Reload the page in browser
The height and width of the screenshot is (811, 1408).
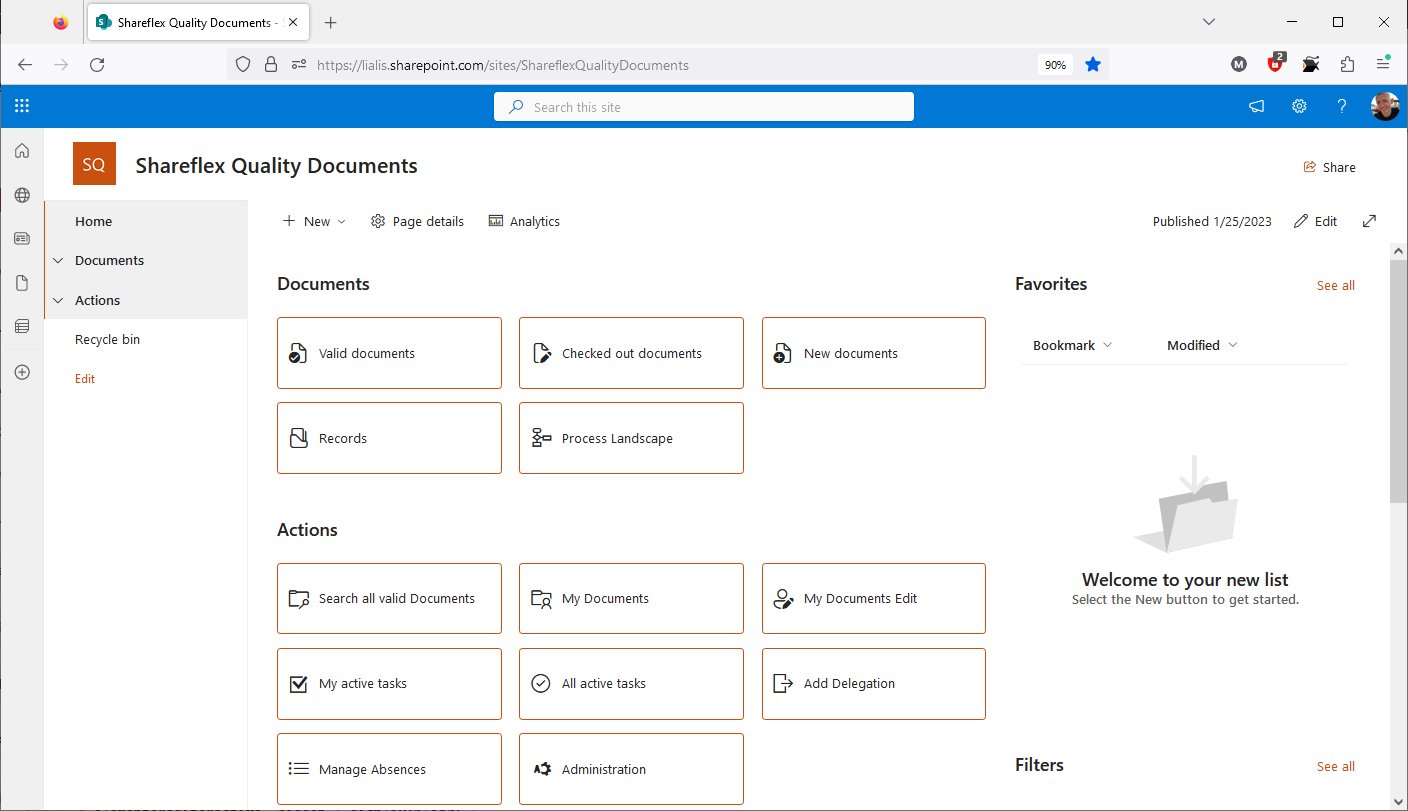[x=97, y=65]
